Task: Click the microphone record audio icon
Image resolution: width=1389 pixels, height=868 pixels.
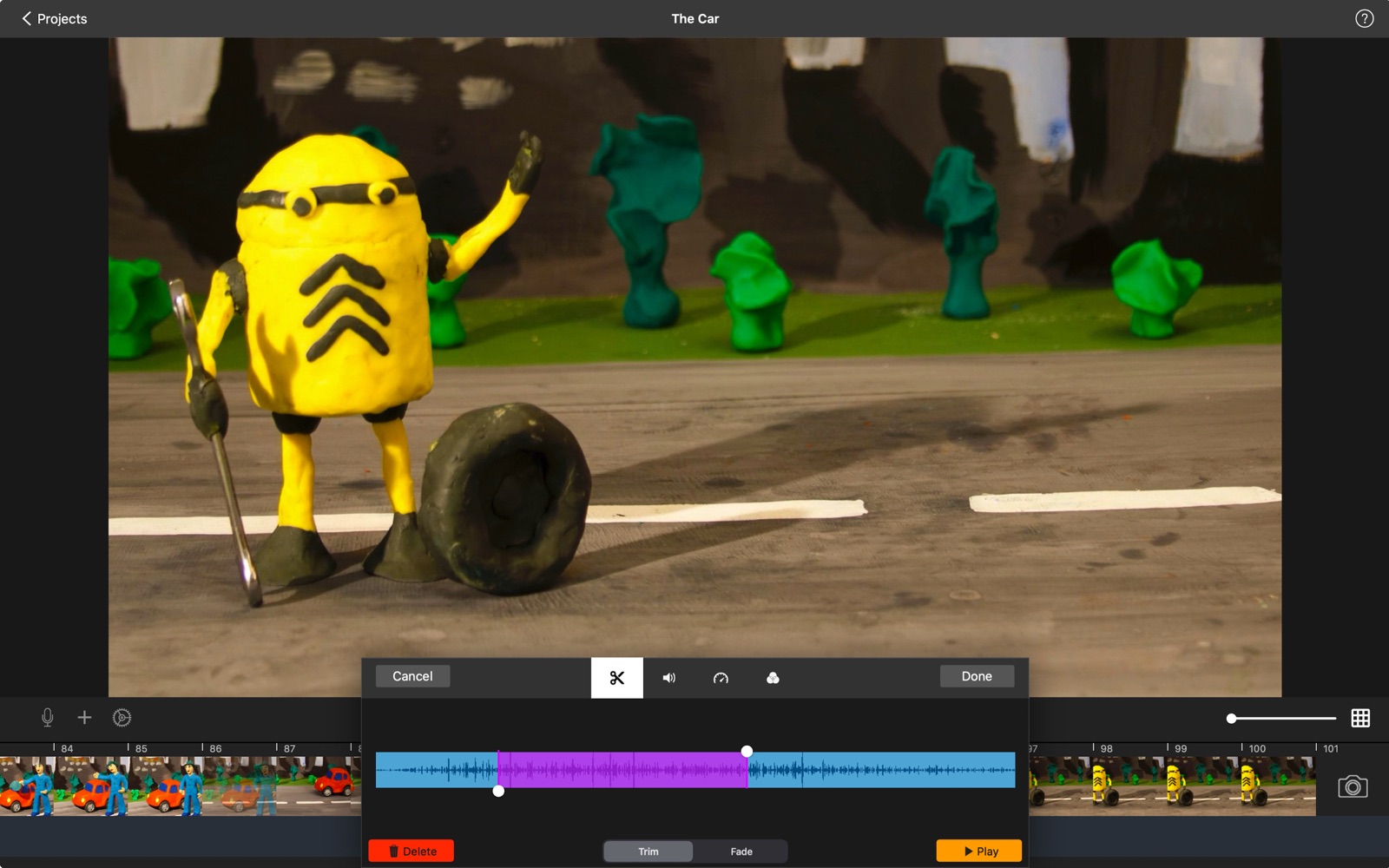Action: (x=48, y=718)
